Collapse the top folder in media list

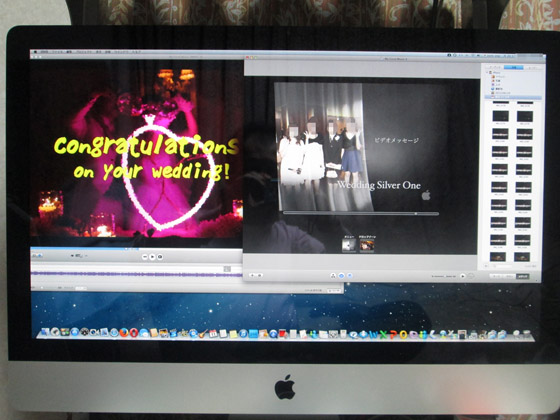click(487, 72)
